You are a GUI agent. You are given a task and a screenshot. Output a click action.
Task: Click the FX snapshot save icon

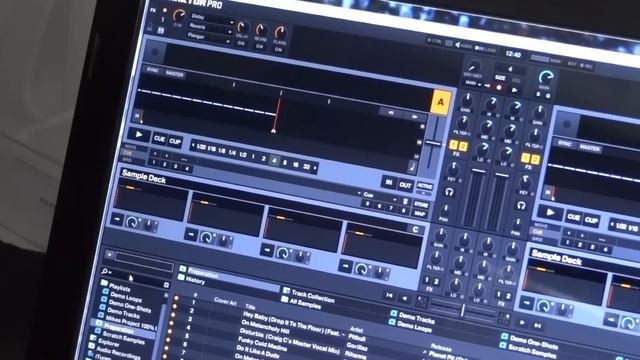point(161,31)
